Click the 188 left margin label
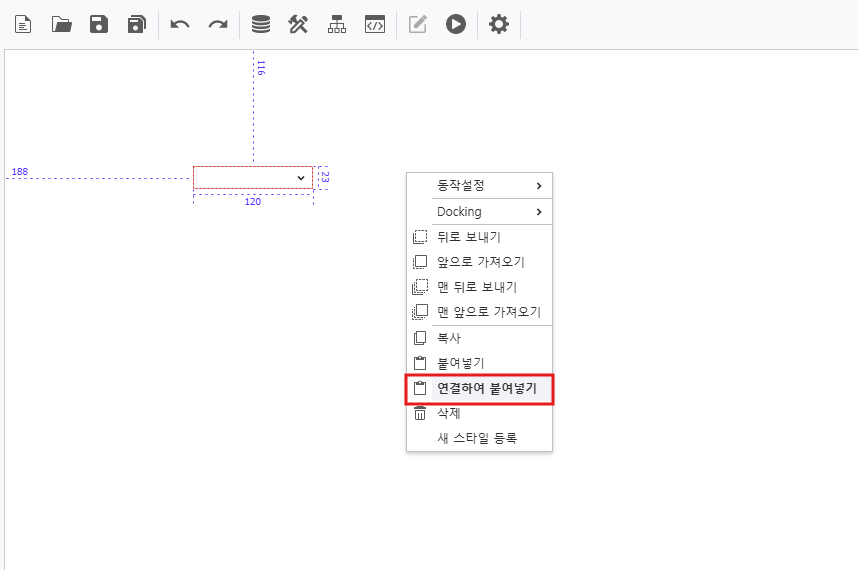Image resolution: width=858 pixels, height=570 pixels. 20,172
